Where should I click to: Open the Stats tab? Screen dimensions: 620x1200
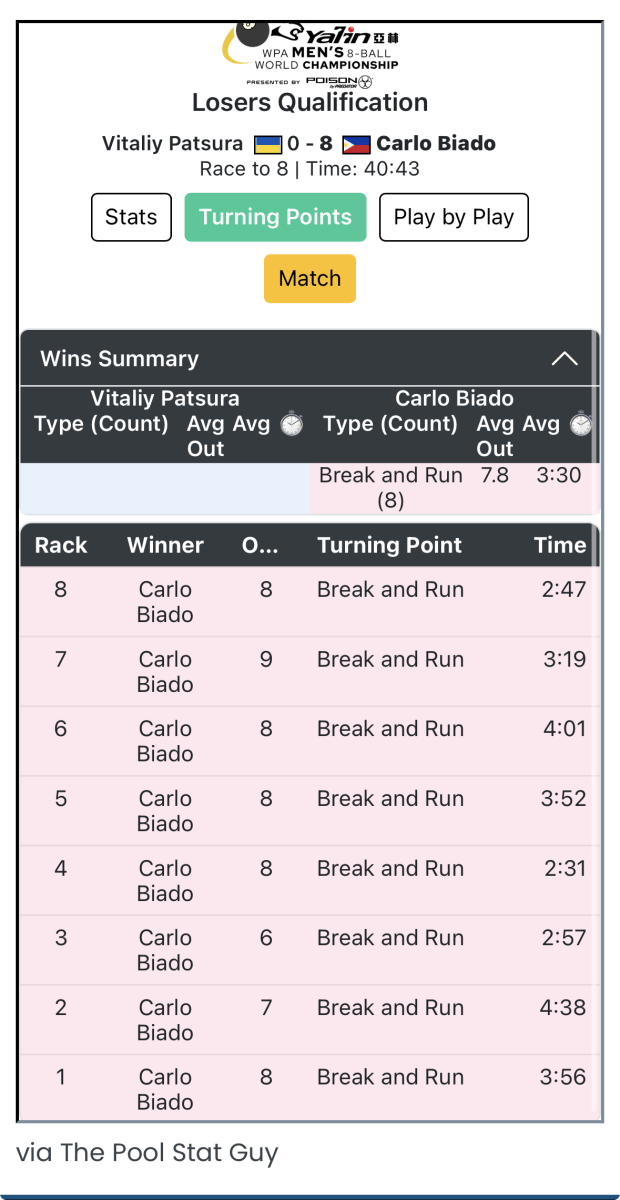pyautogui.click(x=131, y=217)
